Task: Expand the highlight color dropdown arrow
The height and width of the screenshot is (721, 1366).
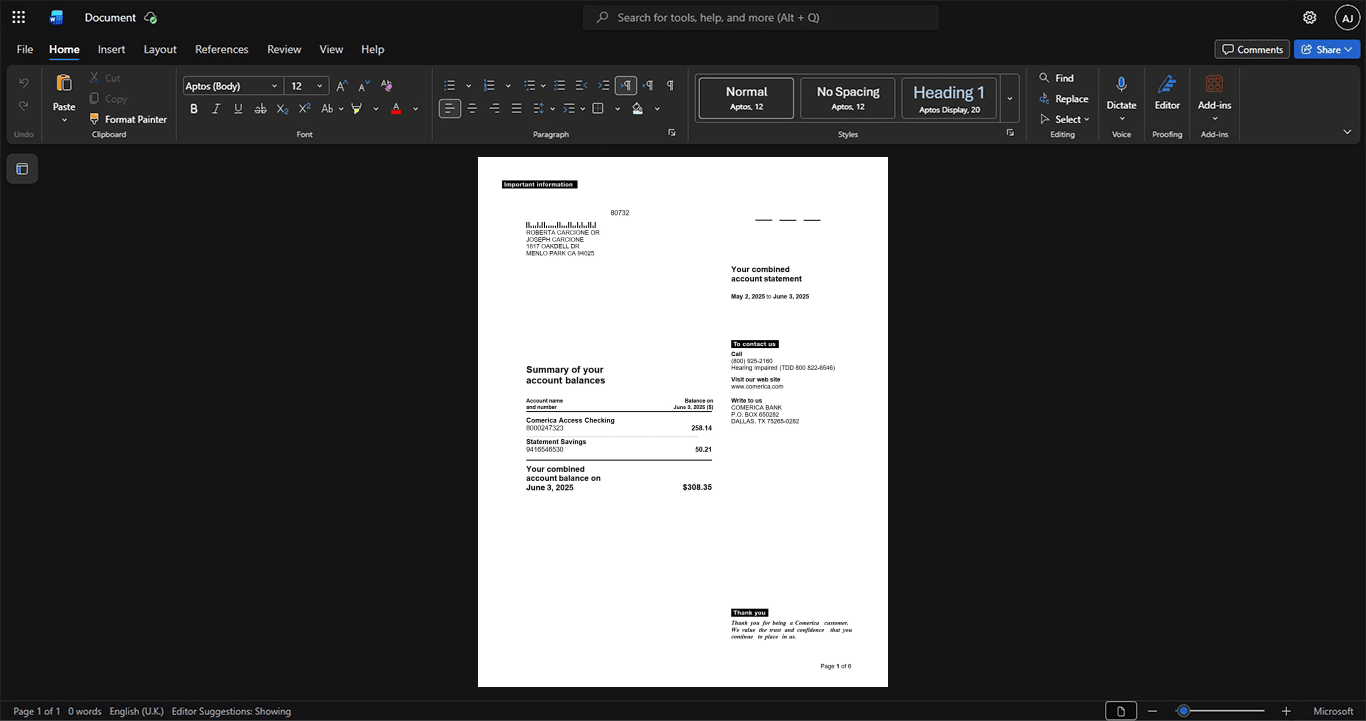Action: [x=376, y=108]
